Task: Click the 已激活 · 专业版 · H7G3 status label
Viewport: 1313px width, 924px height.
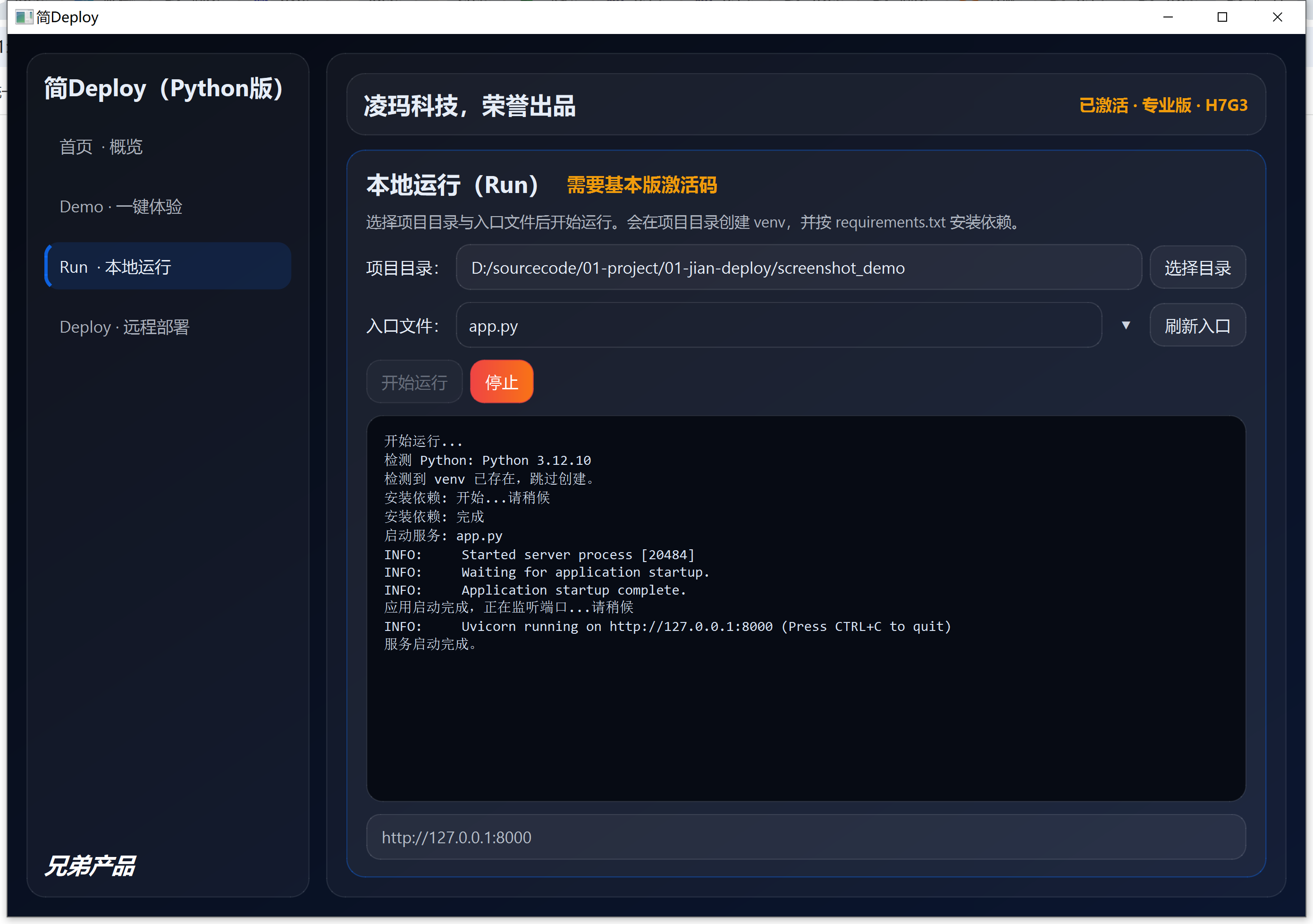Action: [x=1162, y=105]
